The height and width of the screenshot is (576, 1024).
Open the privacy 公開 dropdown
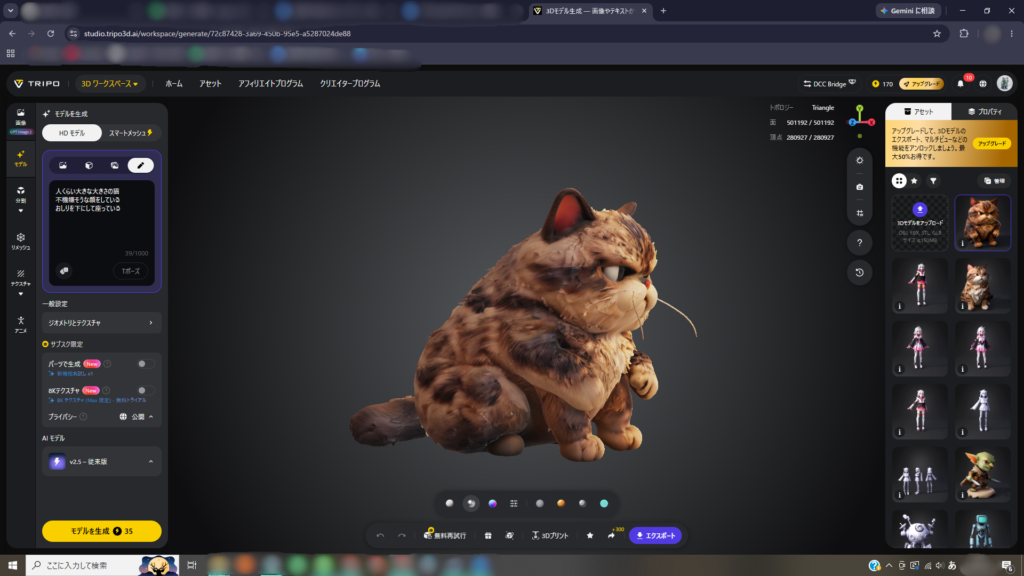coord(136,417)
